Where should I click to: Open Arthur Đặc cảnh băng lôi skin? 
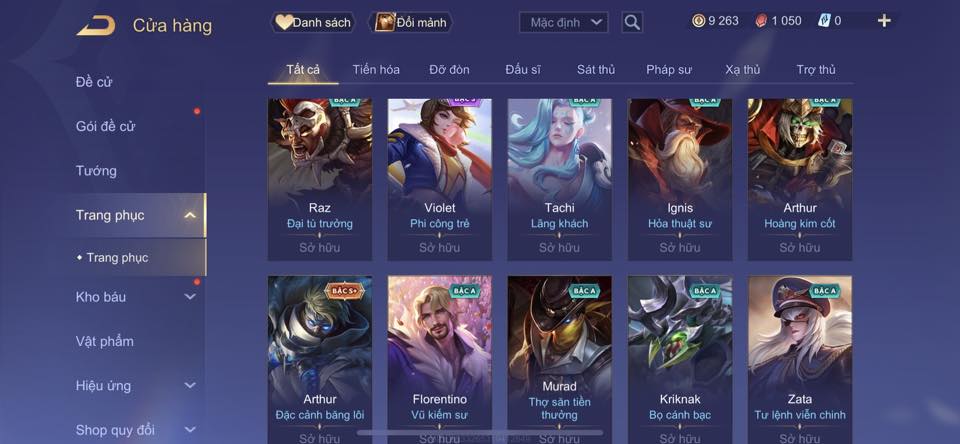320,360
